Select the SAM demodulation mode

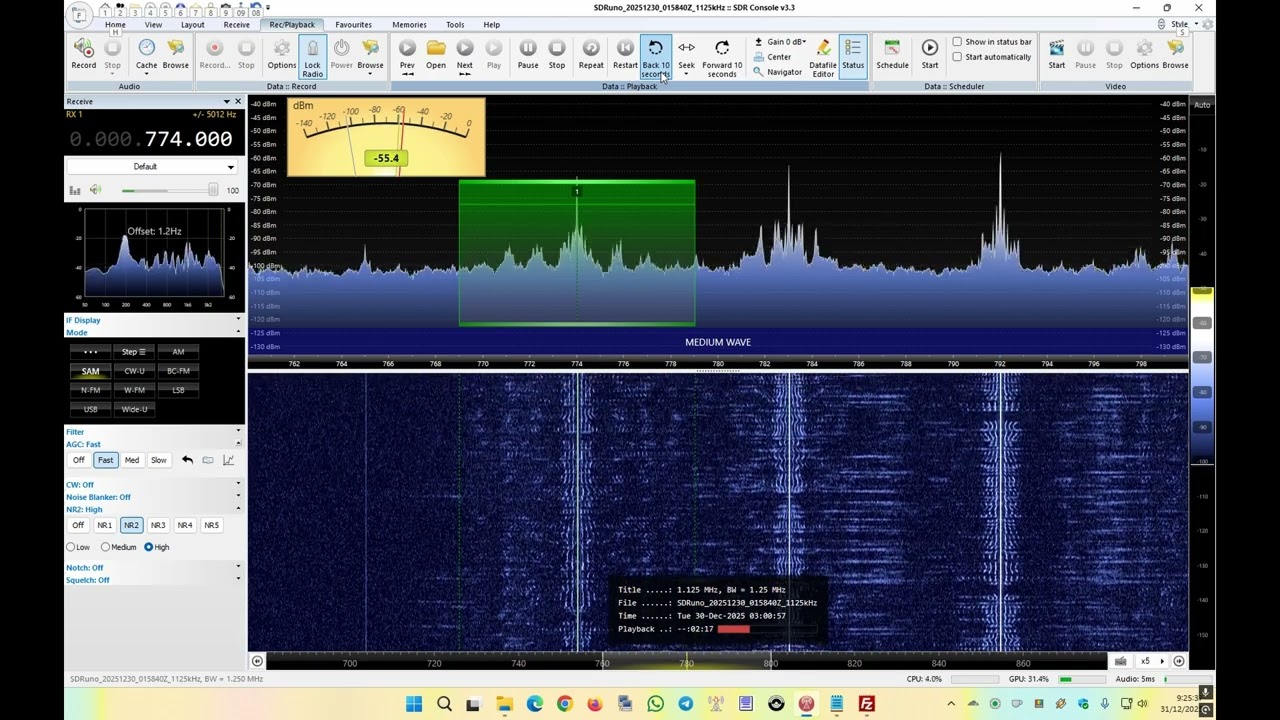tap(90, 371)
